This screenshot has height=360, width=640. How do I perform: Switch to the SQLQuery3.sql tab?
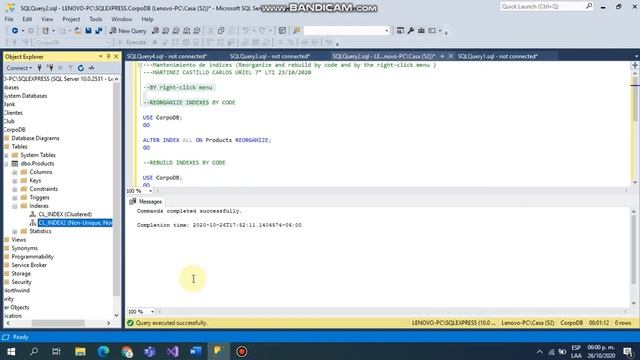270,56
